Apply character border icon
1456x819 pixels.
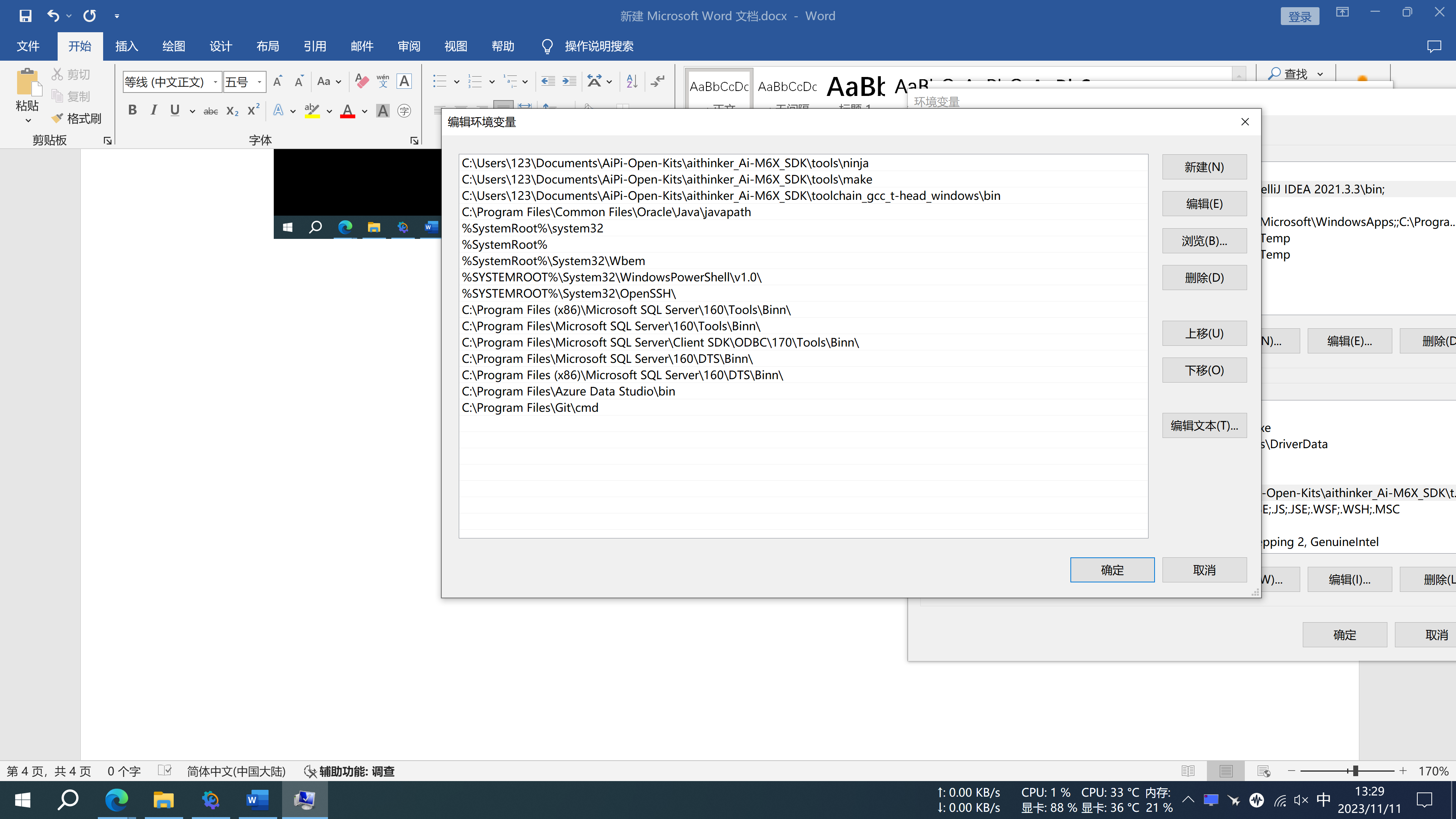click(404, 82)
